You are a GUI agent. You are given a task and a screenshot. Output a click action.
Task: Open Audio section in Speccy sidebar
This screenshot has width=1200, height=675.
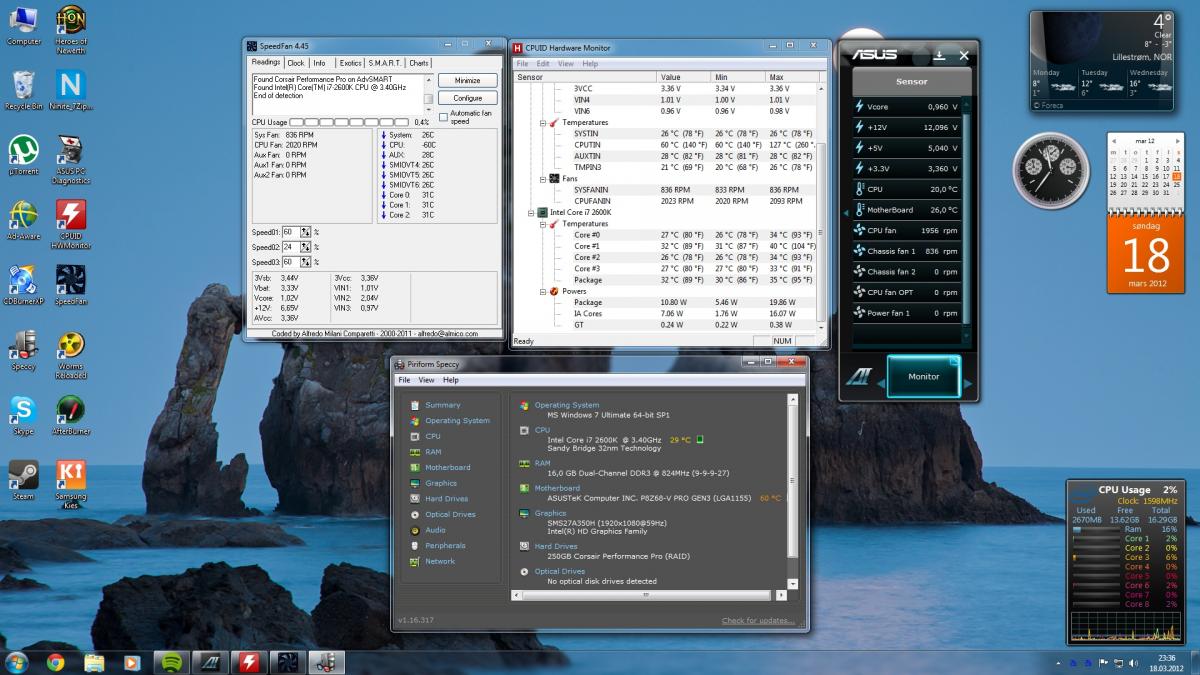coord(428,530)
